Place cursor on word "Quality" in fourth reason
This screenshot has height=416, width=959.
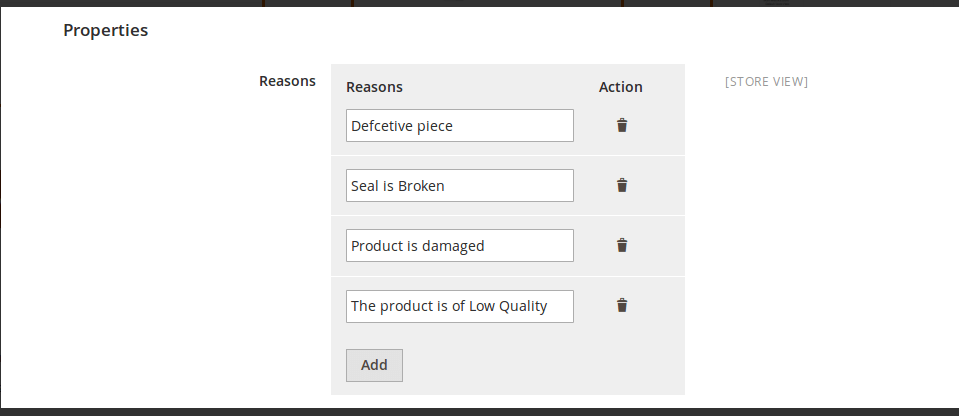tap(523, 306)
